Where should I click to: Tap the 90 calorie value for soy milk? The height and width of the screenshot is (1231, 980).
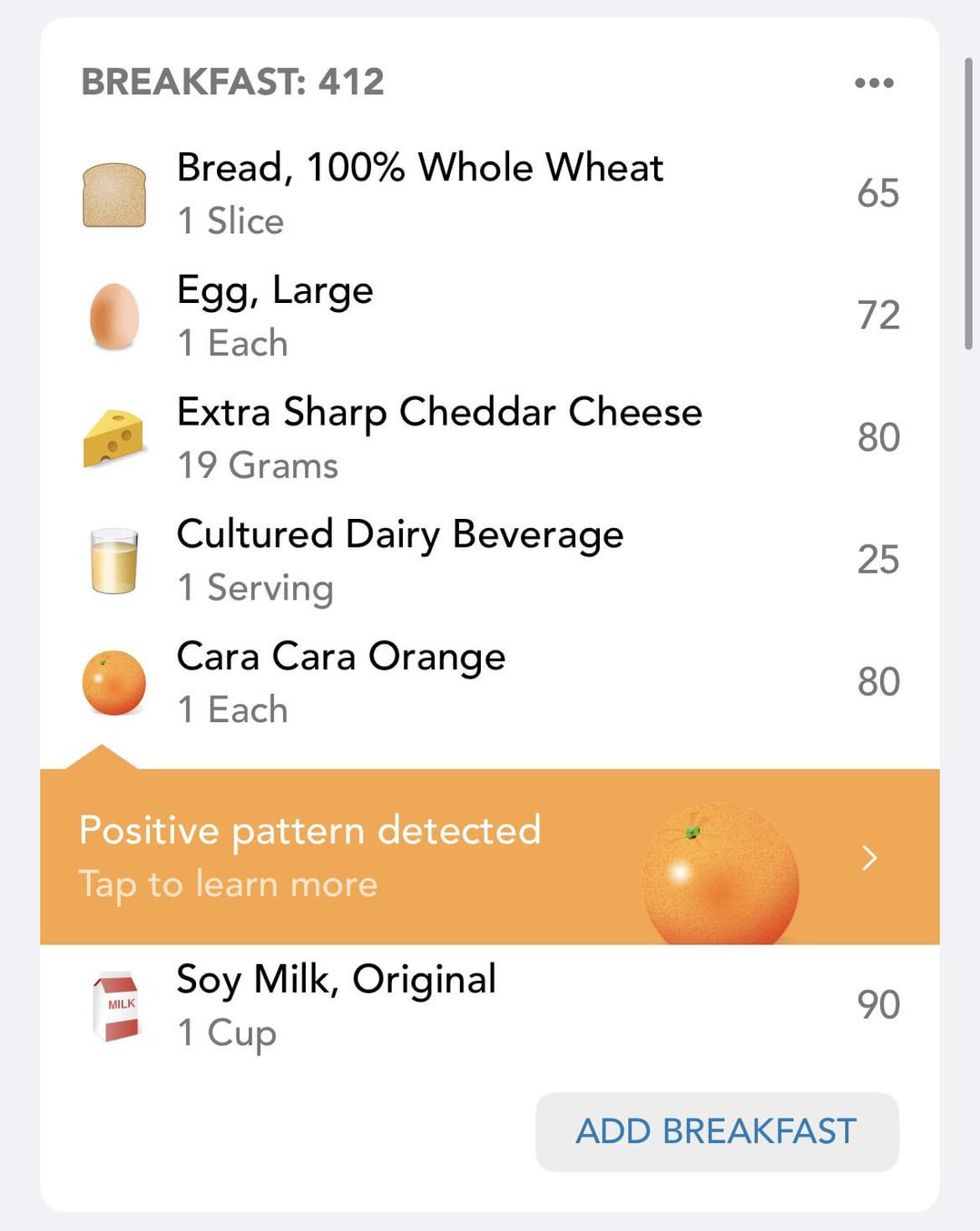coord(878,1005)
